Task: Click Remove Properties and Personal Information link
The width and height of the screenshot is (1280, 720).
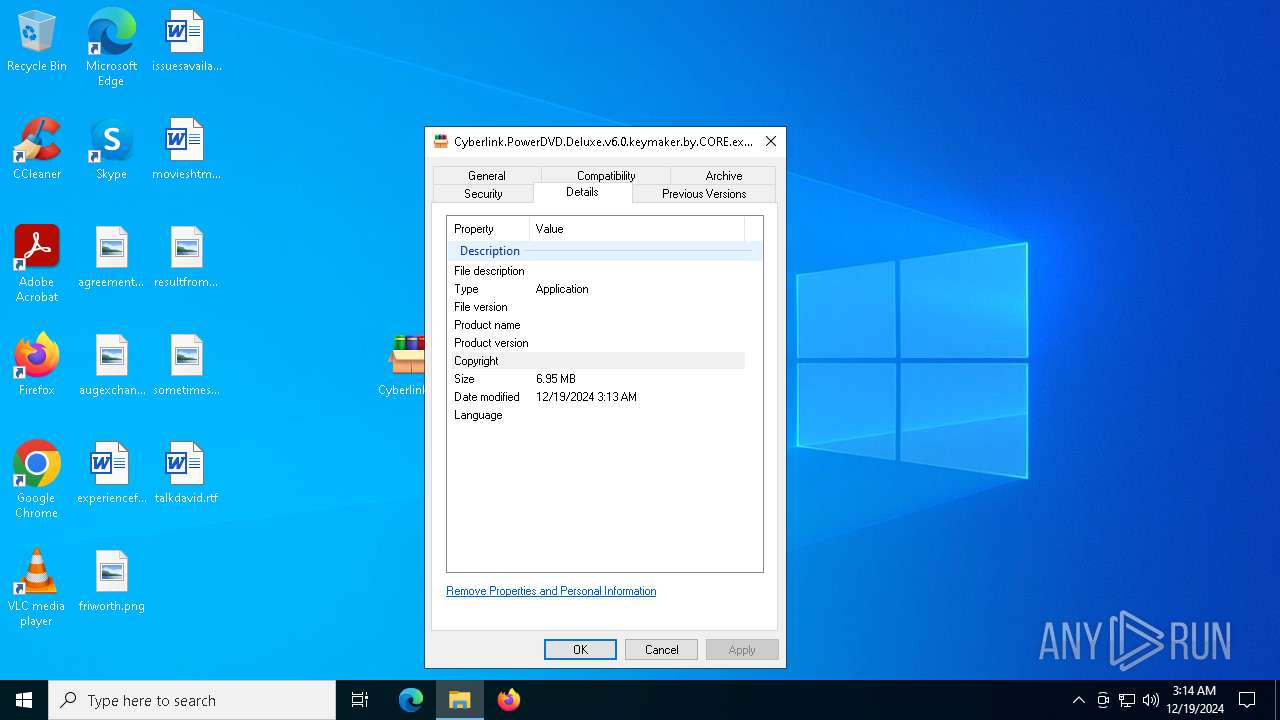Action: click(x=551, y=591)
